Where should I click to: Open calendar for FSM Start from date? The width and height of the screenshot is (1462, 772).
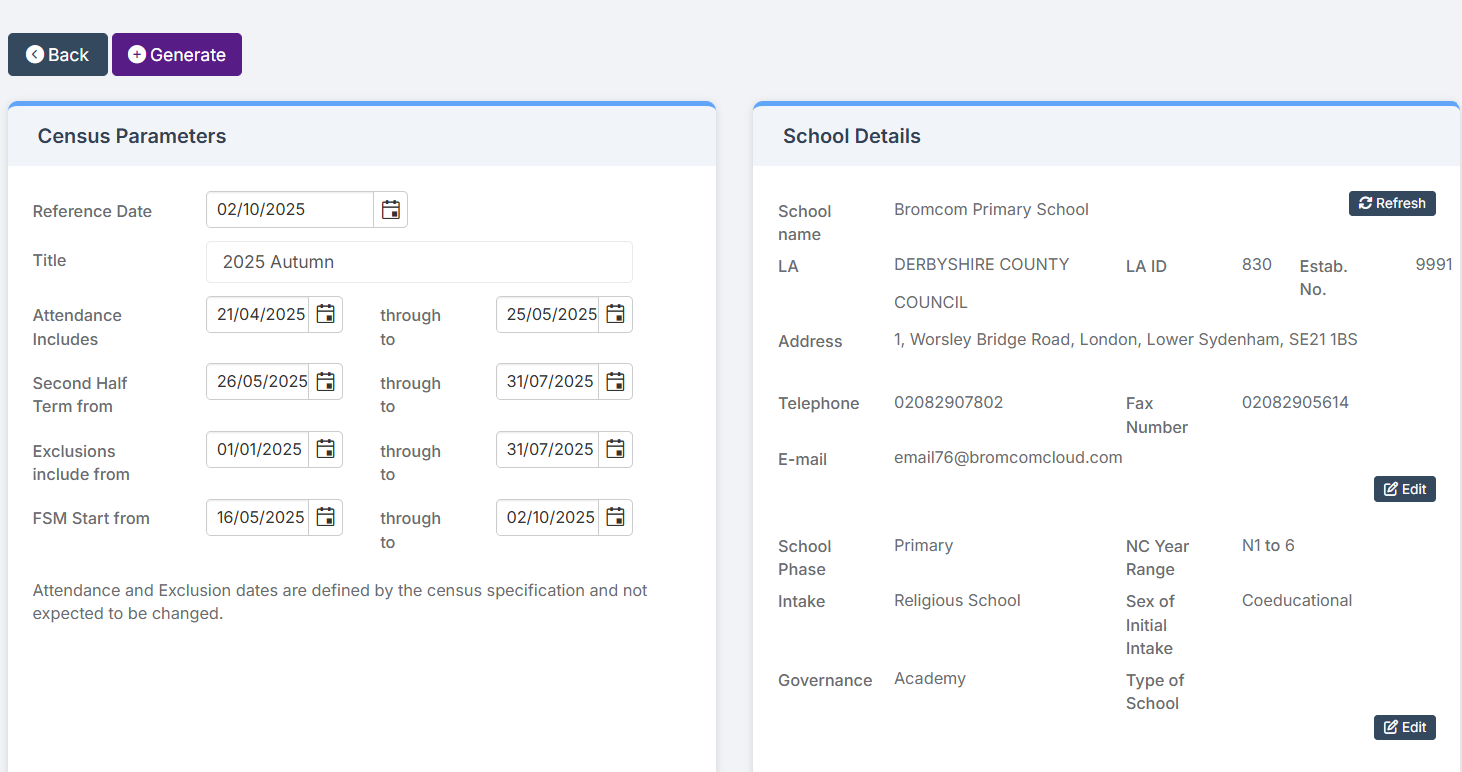coord(325,518)
